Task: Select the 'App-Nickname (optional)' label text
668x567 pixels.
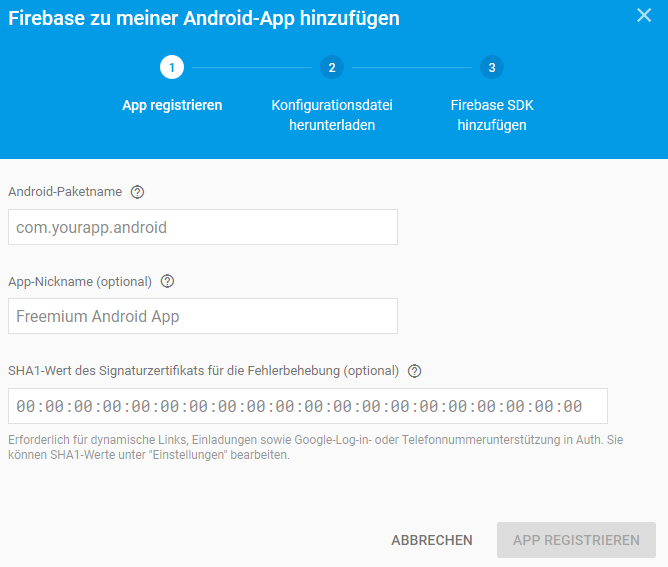Action: point(80,282)
